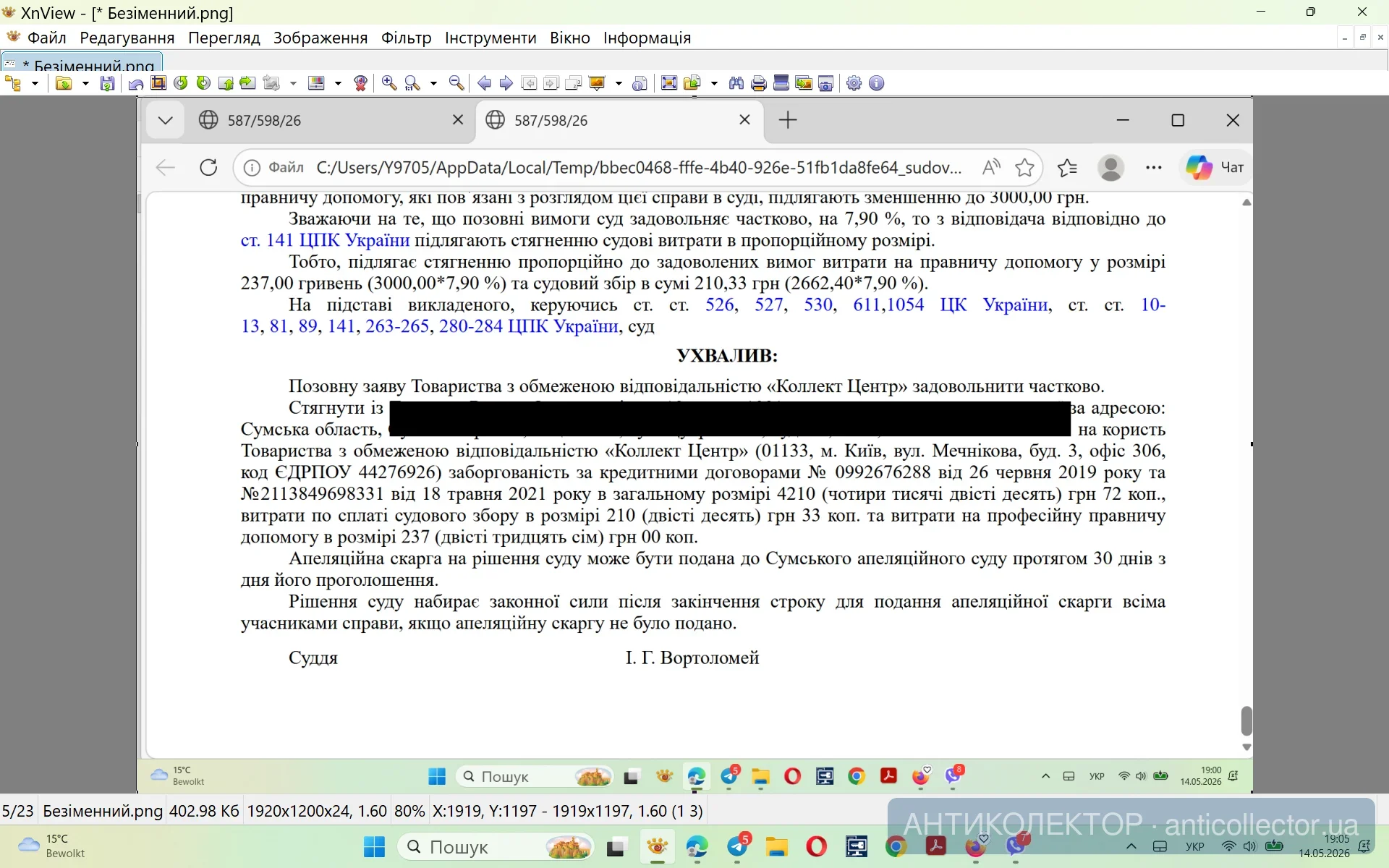Expand the slideshow dropdown arrow
Screen dimensions: 1389x868
(x=619, y=83)
